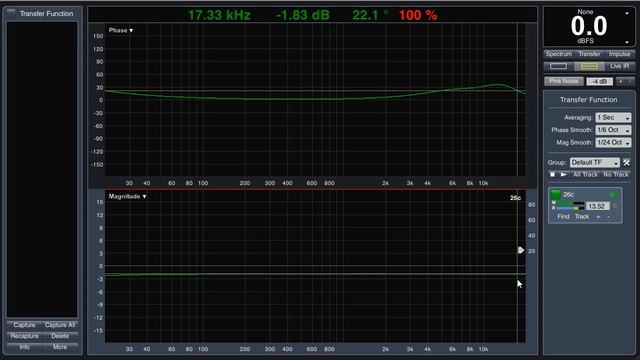
Task: Toggle the small green 26c display indicator
Action: pos(613,195)
